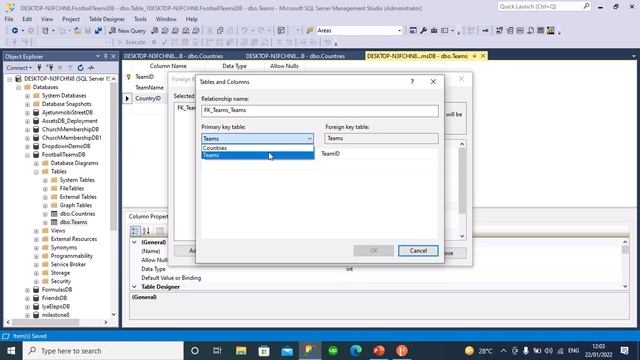
Task: Open the Toolbox icon in toolbar
Action: coord(434,31)
